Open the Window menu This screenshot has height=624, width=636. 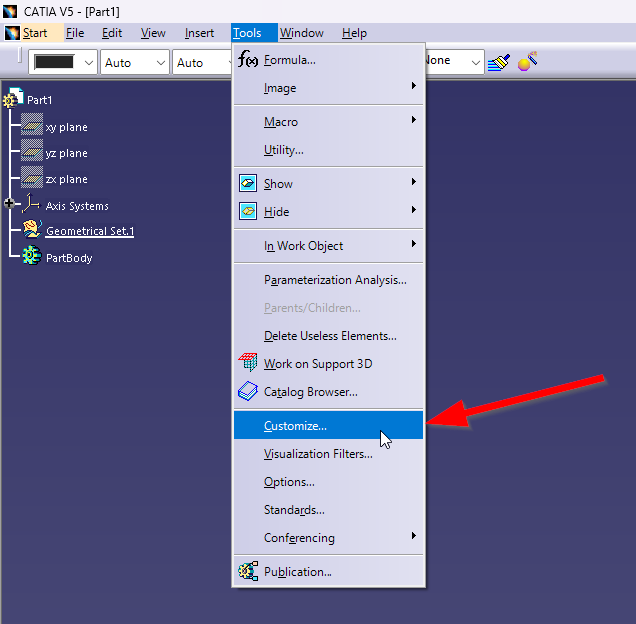(x=301, y=33)
